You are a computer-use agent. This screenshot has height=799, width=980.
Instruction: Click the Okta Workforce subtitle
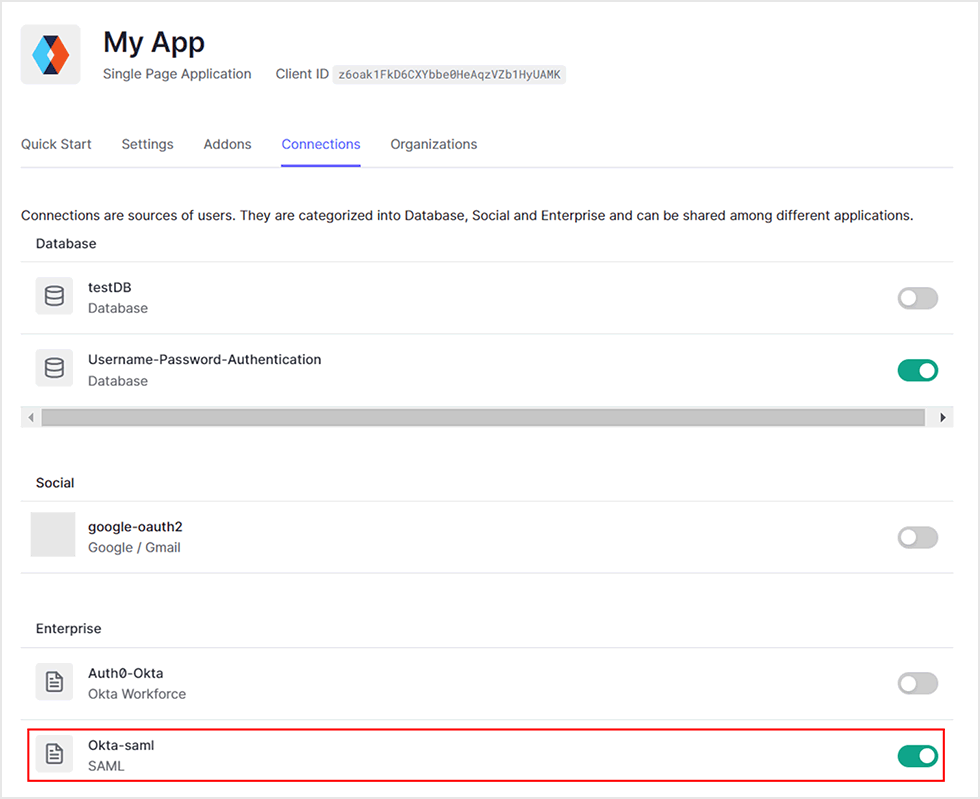[137, 694]
